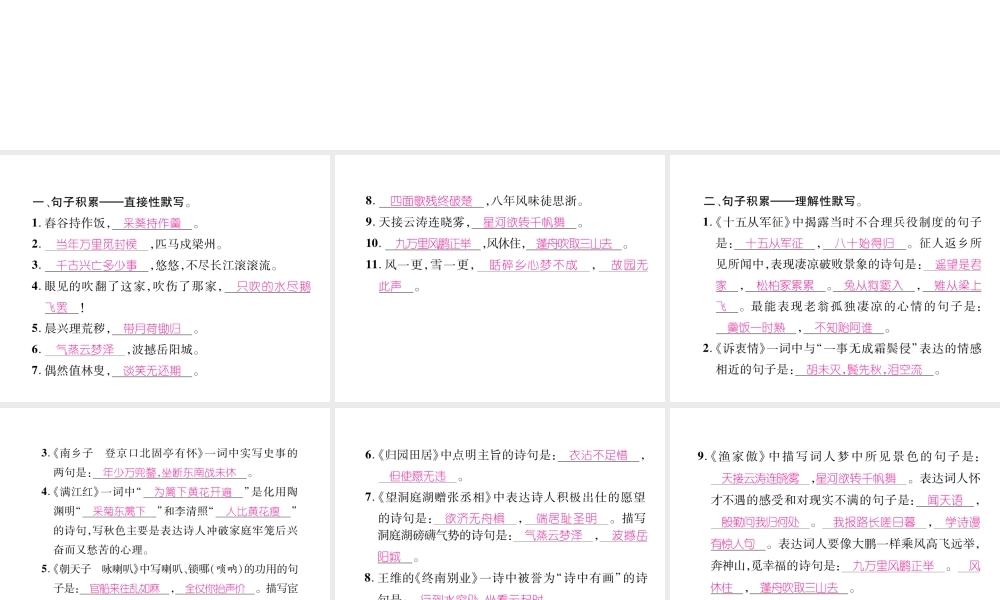
Task: Click the answer 官船来往乱如麻
Action: click(124, 589)
